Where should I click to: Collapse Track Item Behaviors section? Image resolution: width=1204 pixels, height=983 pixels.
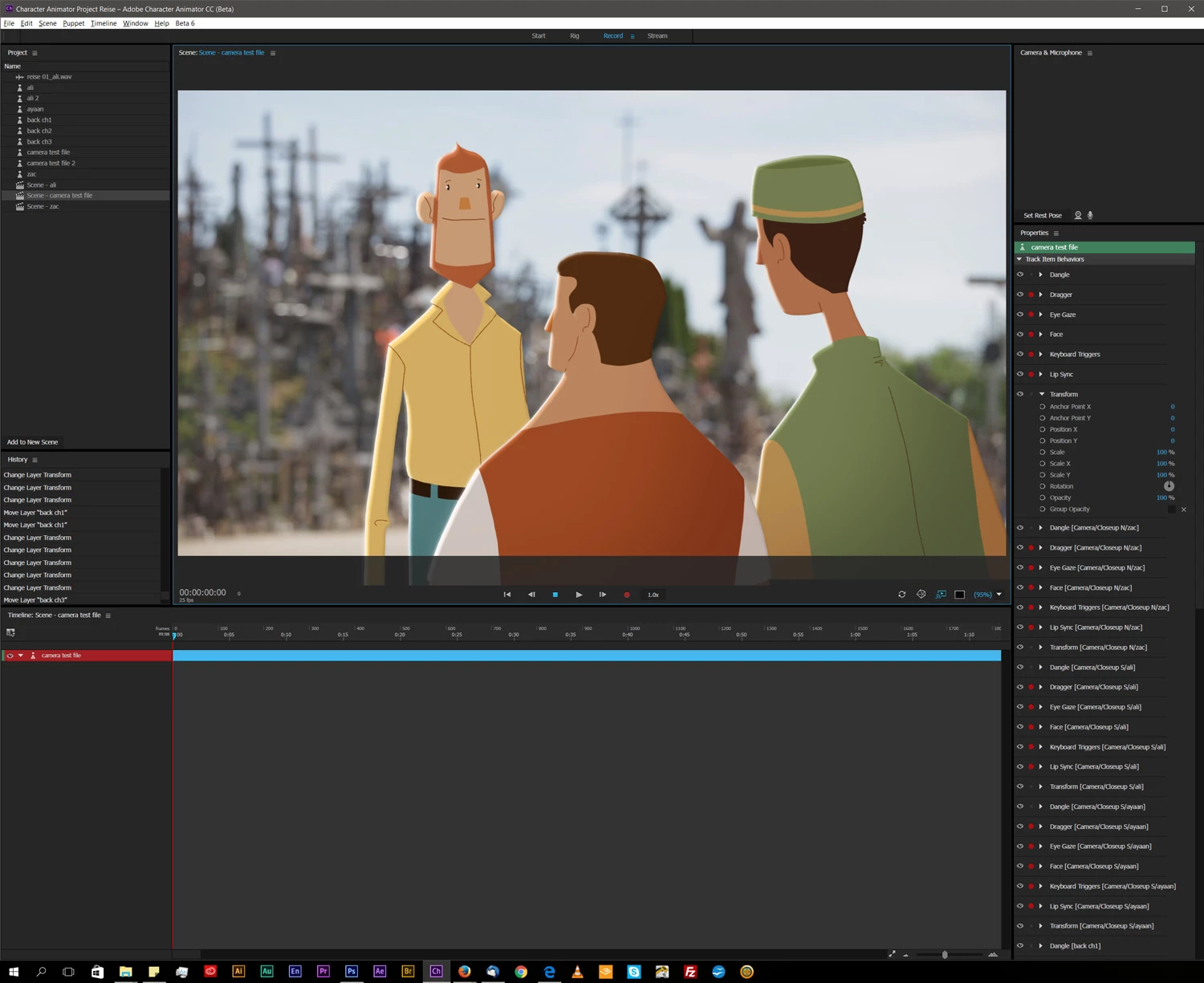click(1019, 259)
